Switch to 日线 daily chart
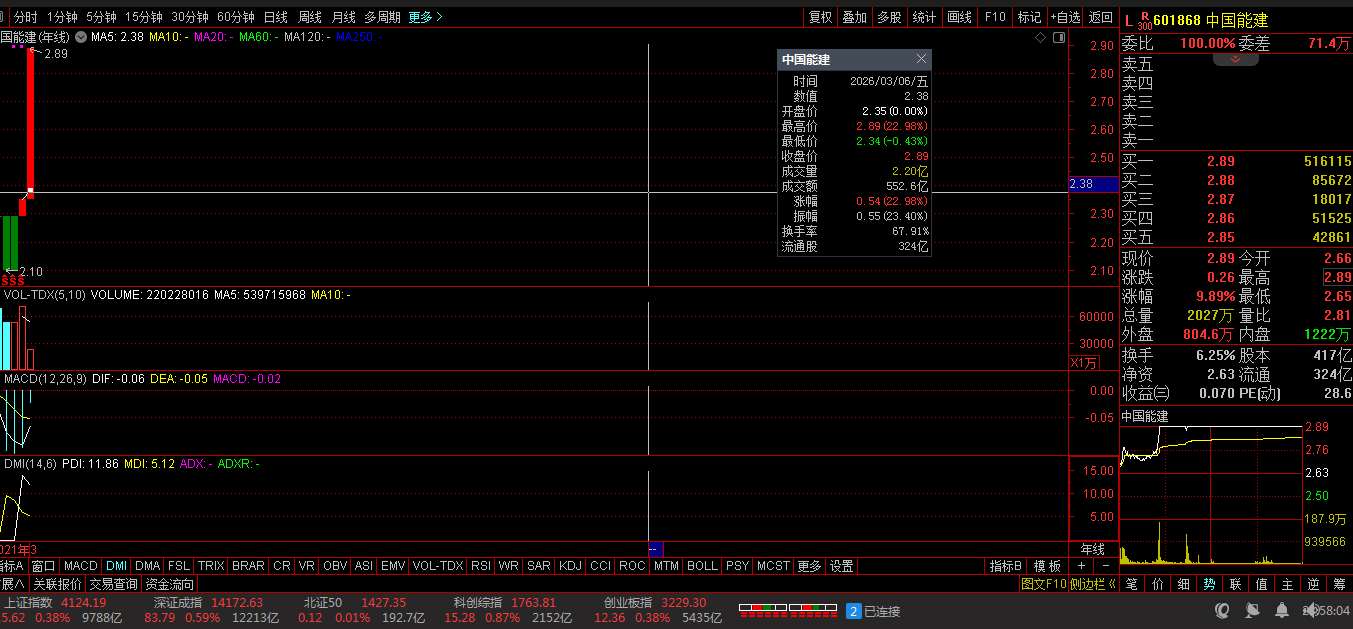Screen dimensions: 1353x629 [x=275, y=17]
